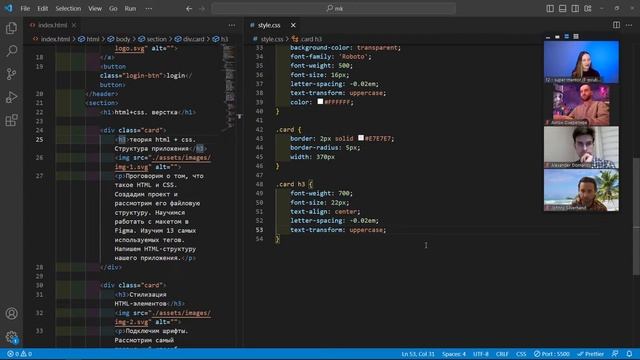The image size is (640, 360).
Task: Click the feedback icon in status bar
Action: (615, 354)
